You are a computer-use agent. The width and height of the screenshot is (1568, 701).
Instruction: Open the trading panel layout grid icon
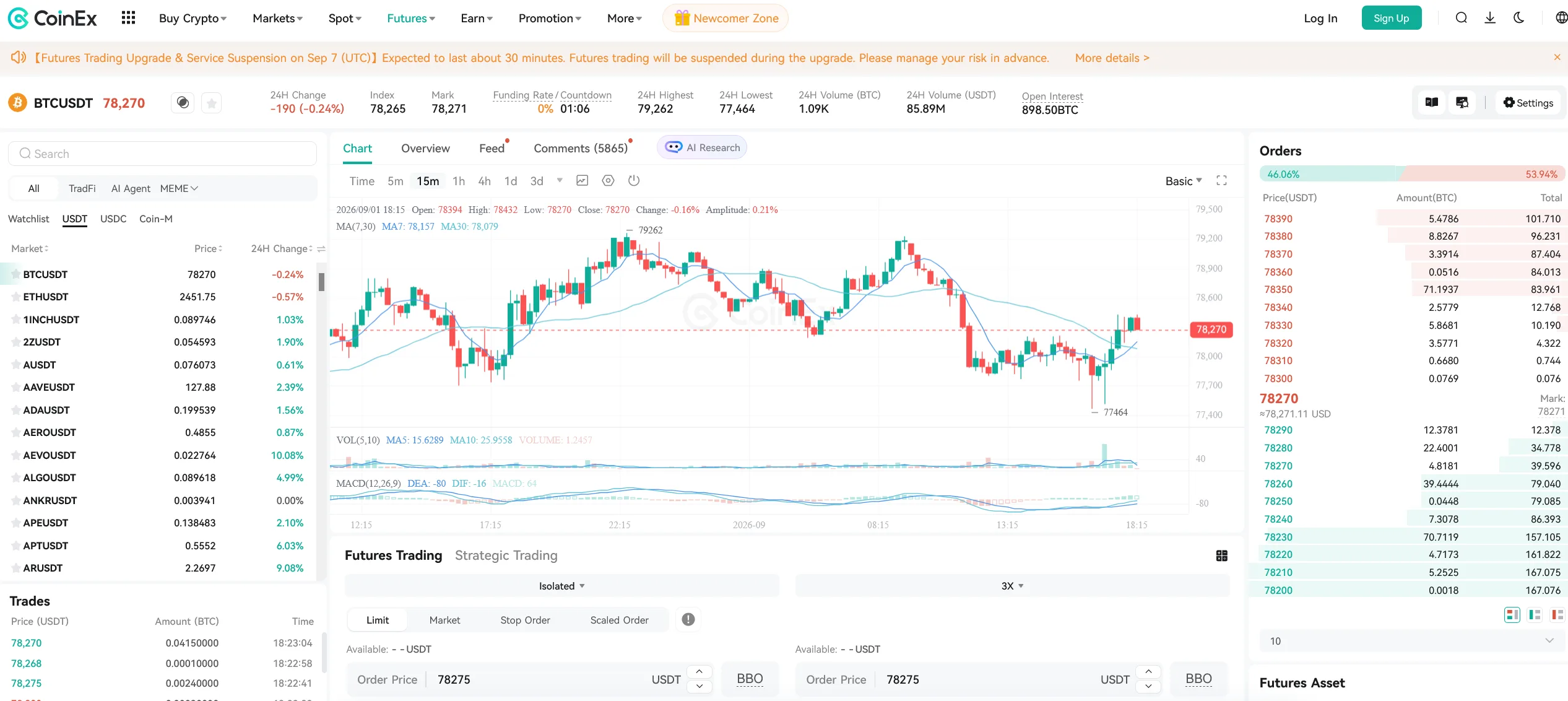1222,556
